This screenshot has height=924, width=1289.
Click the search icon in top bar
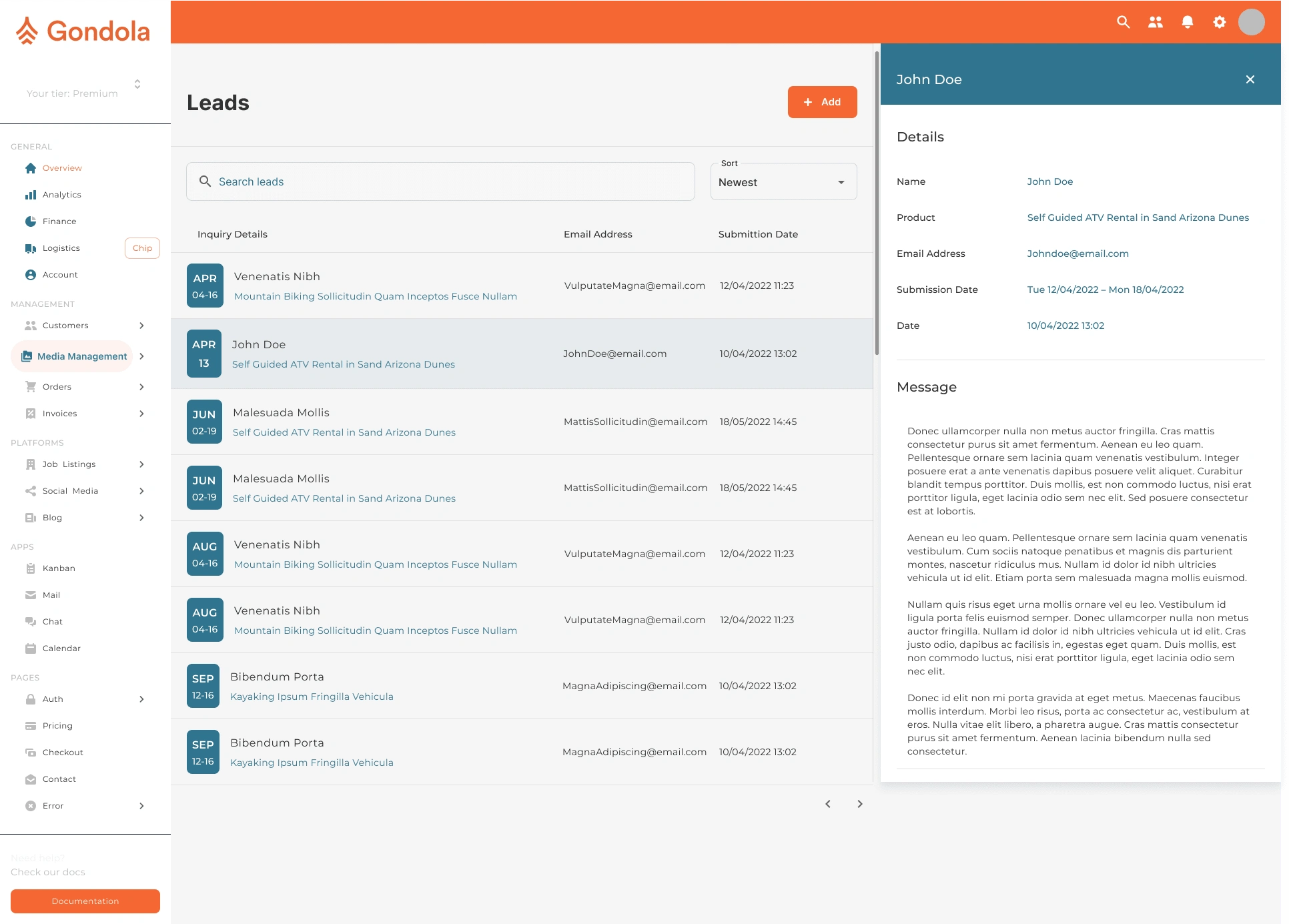pos(1124,22)
